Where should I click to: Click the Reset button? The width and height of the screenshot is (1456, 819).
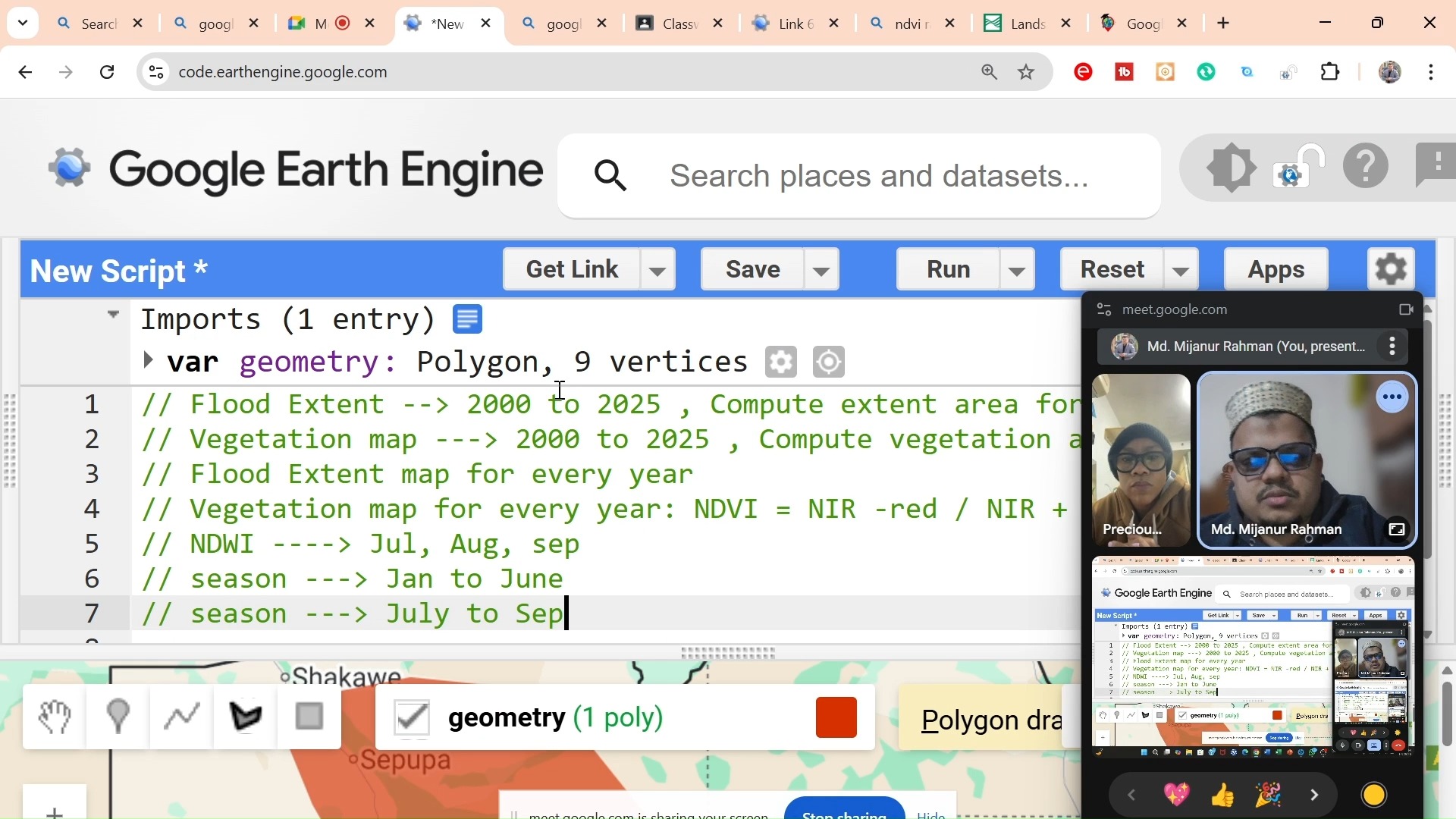[x=1113, y=270]
